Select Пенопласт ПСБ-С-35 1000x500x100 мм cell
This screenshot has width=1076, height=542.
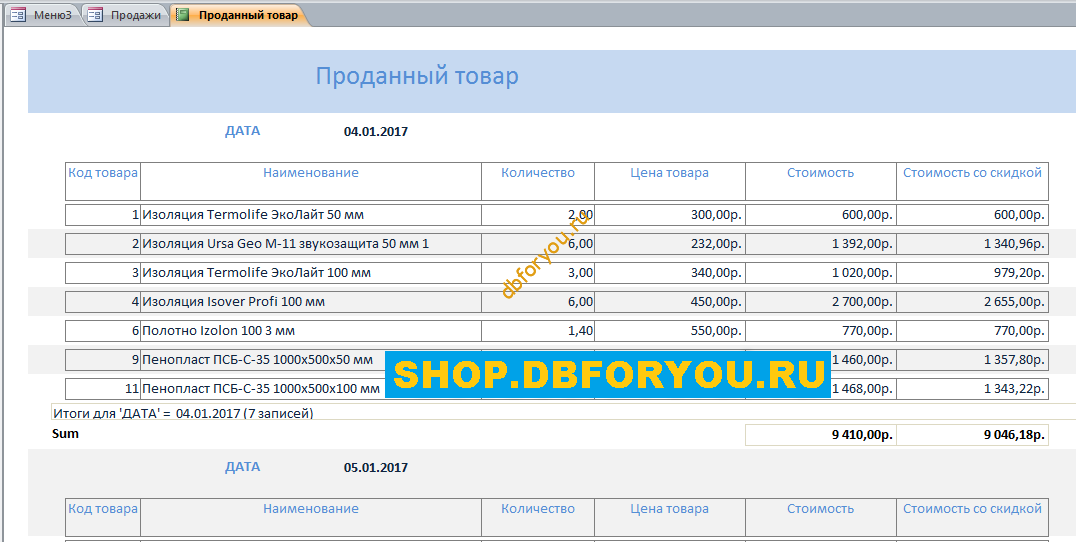pos(311,389)
